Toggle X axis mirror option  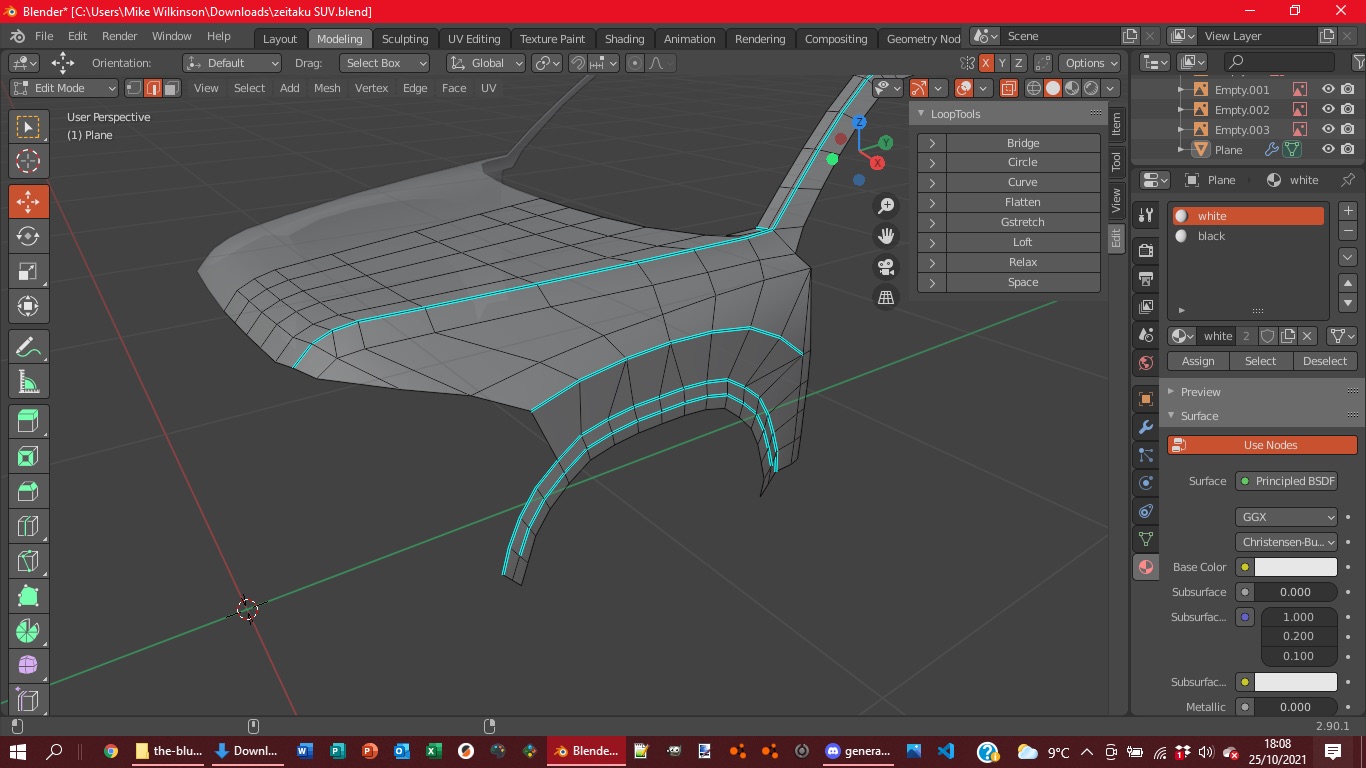986,63
